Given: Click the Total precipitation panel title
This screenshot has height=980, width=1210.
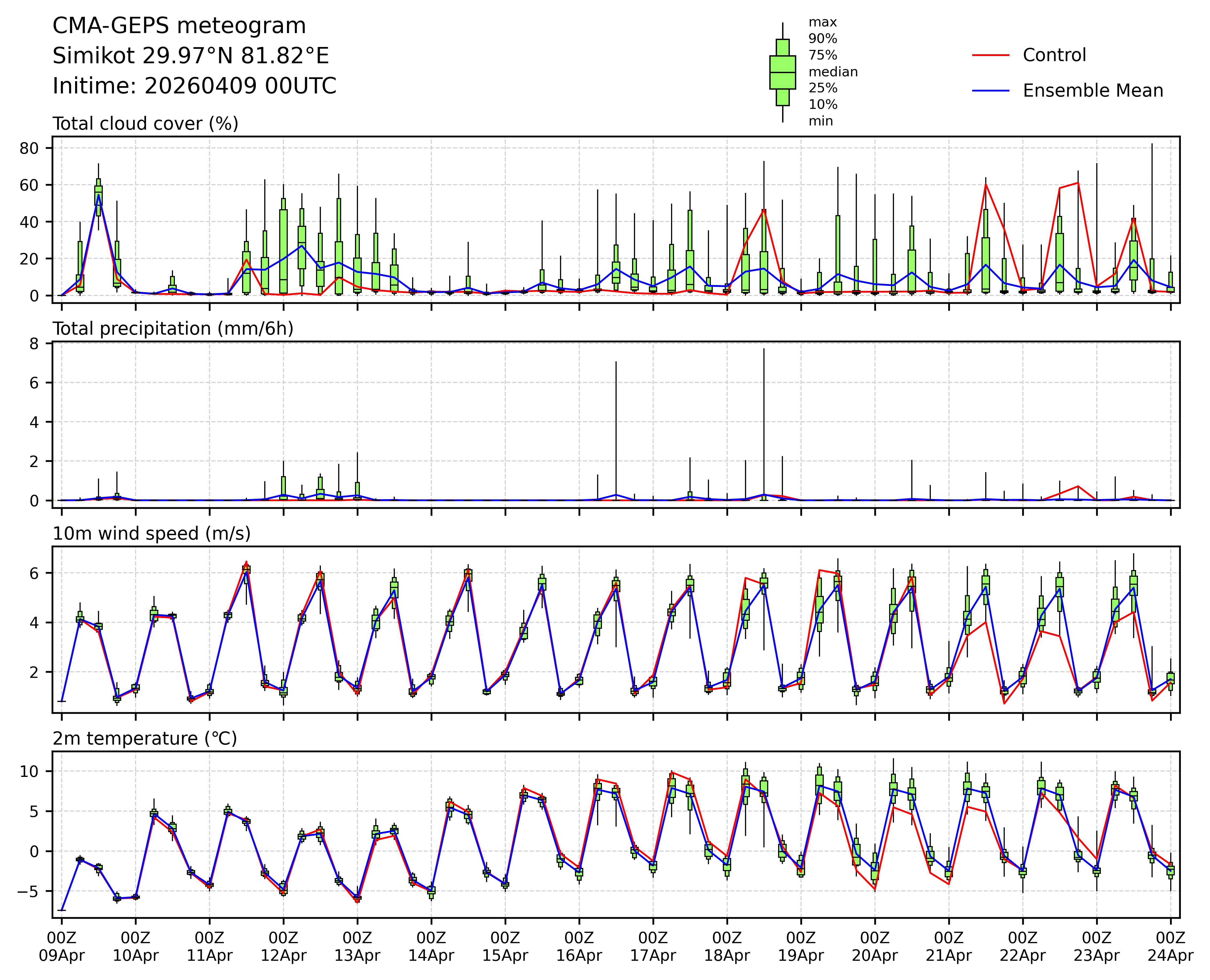Looking at the screenshot, I should coord(173,329).
